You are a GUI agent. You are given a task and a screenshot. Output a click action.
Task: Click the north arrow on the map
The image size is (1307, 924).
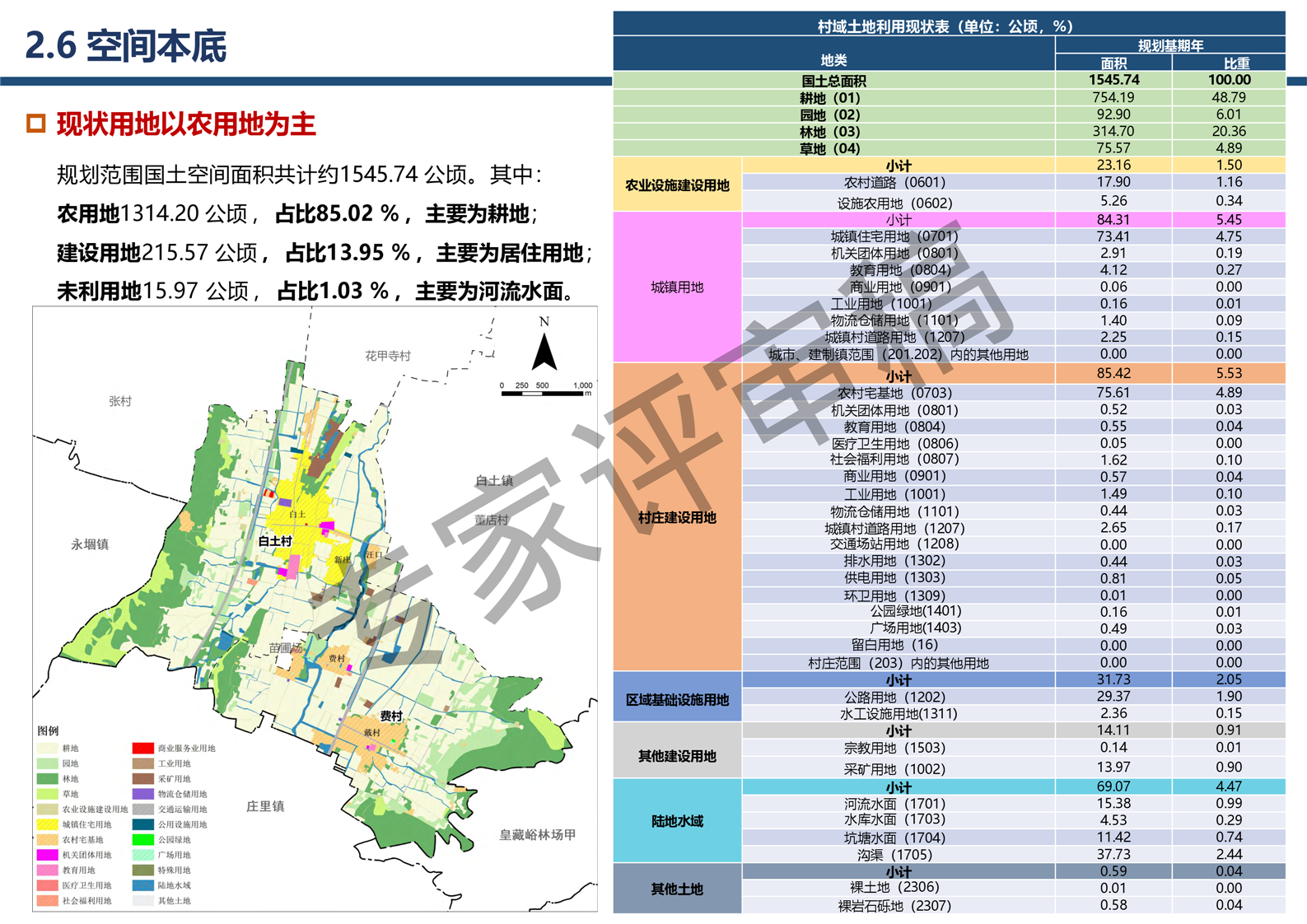[544, 352]
